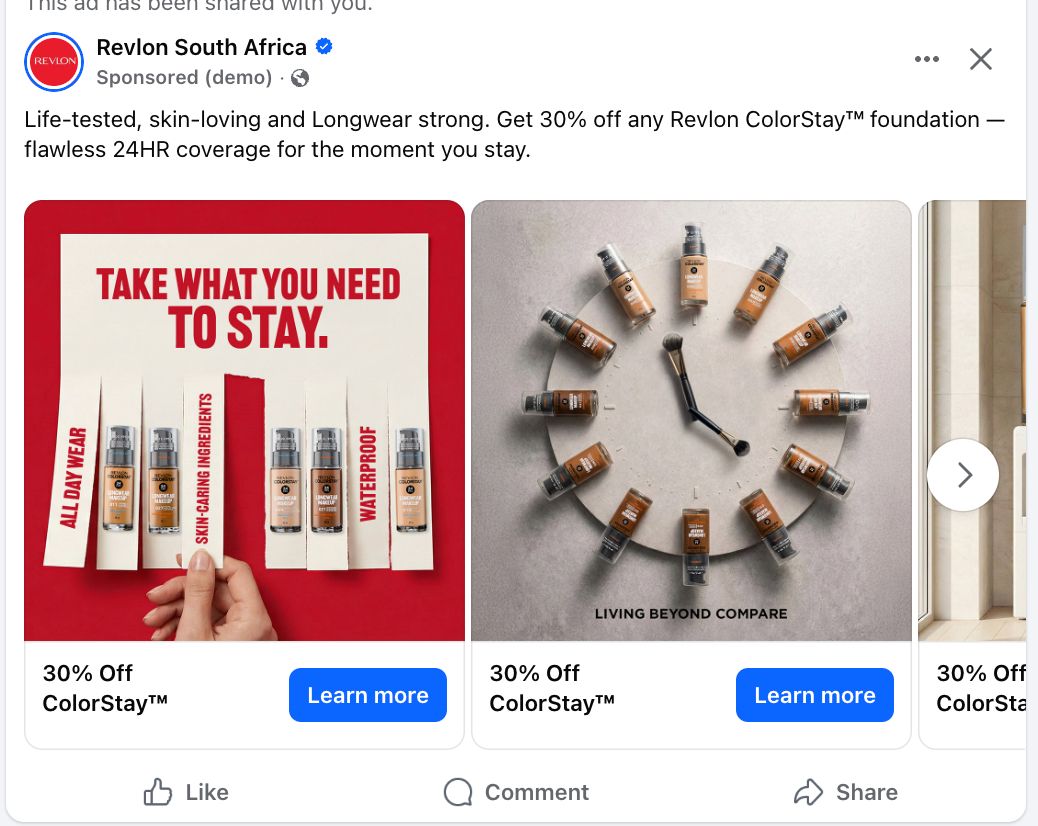Click the Sponsored (demo) label

point(184,77)
